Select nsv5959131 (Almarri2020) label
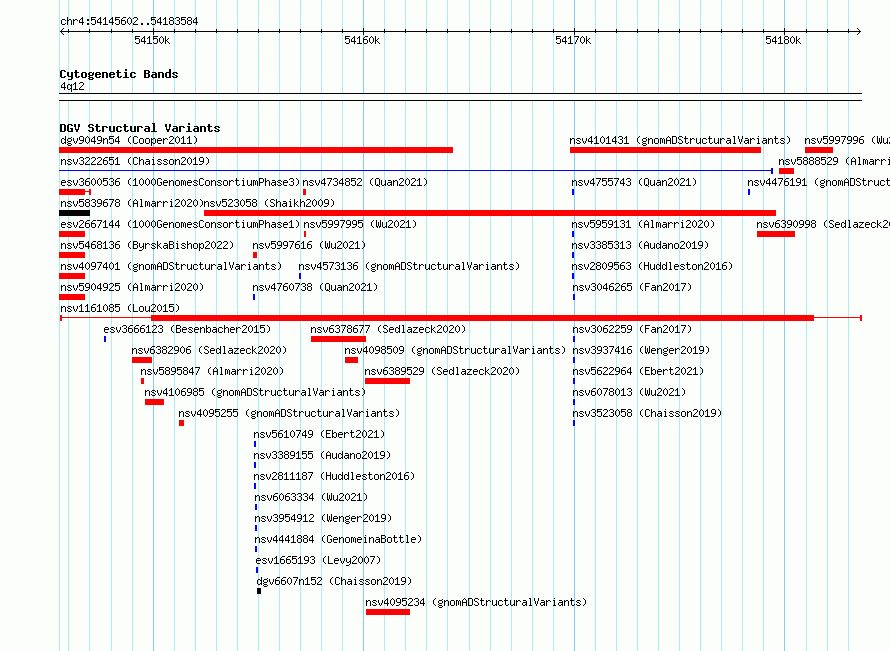890x651 pixels. click(x=643, y=224)
